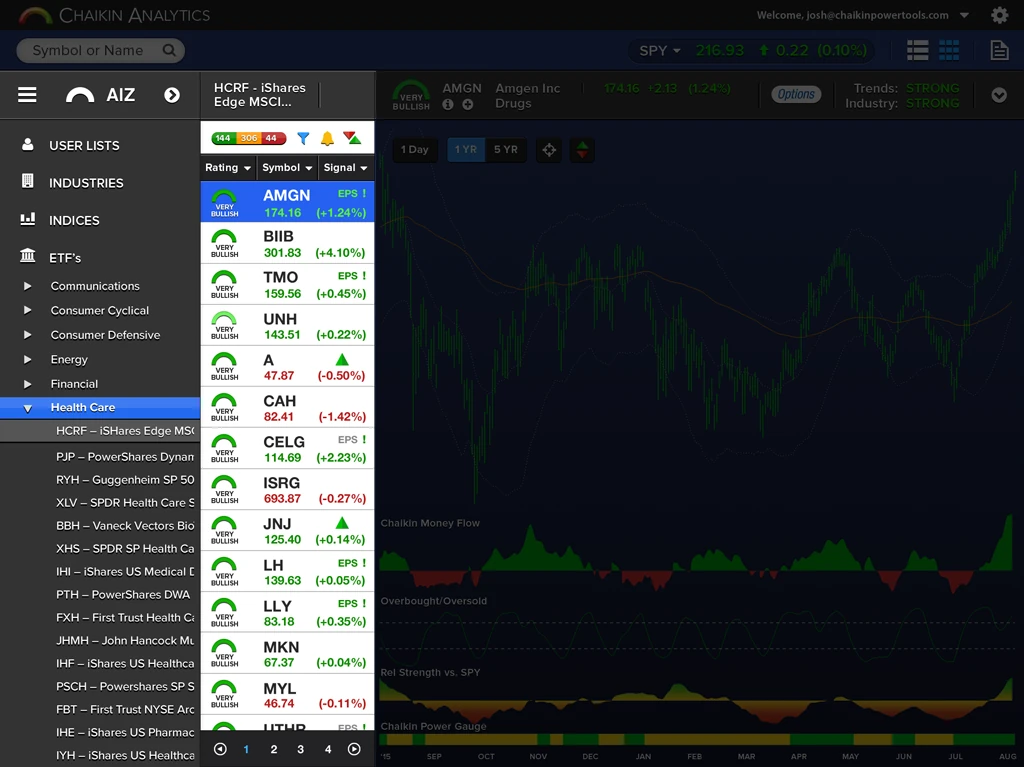Expand the stock header chevron down
The height and width of the screenshot is (767, 1024).
(999, 95)
